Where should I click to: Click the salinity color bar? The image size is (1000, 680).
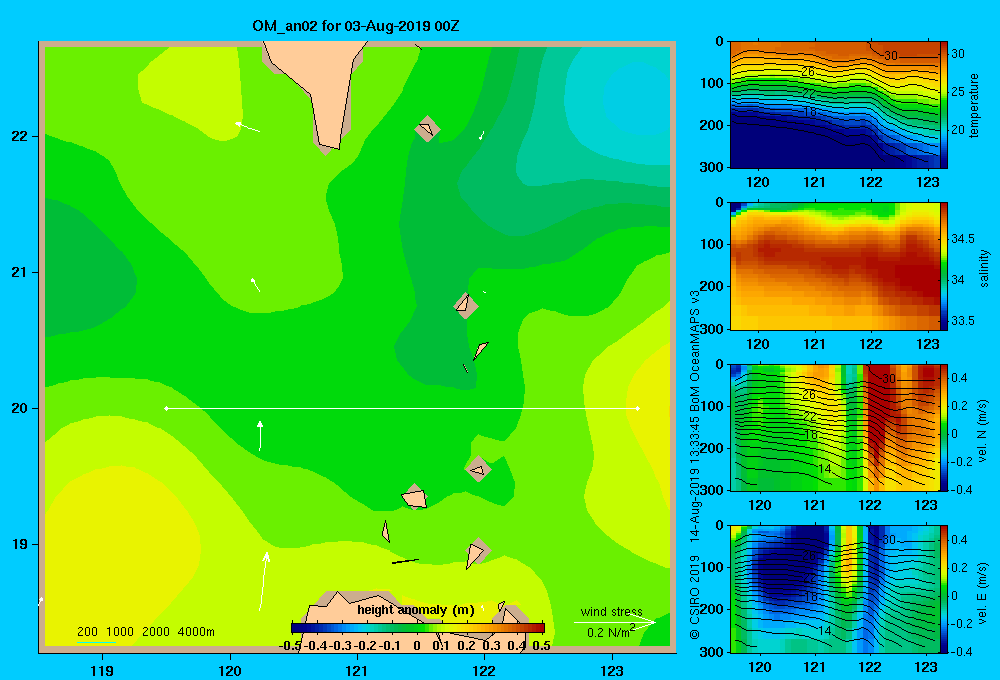click(x=944, y=266)
